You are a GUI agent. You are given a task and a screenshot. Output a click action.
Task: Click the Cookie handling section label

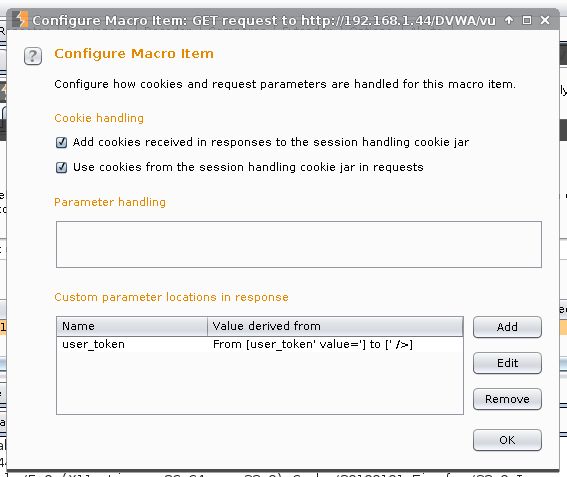pyautogui.click(x=99, y=118)
